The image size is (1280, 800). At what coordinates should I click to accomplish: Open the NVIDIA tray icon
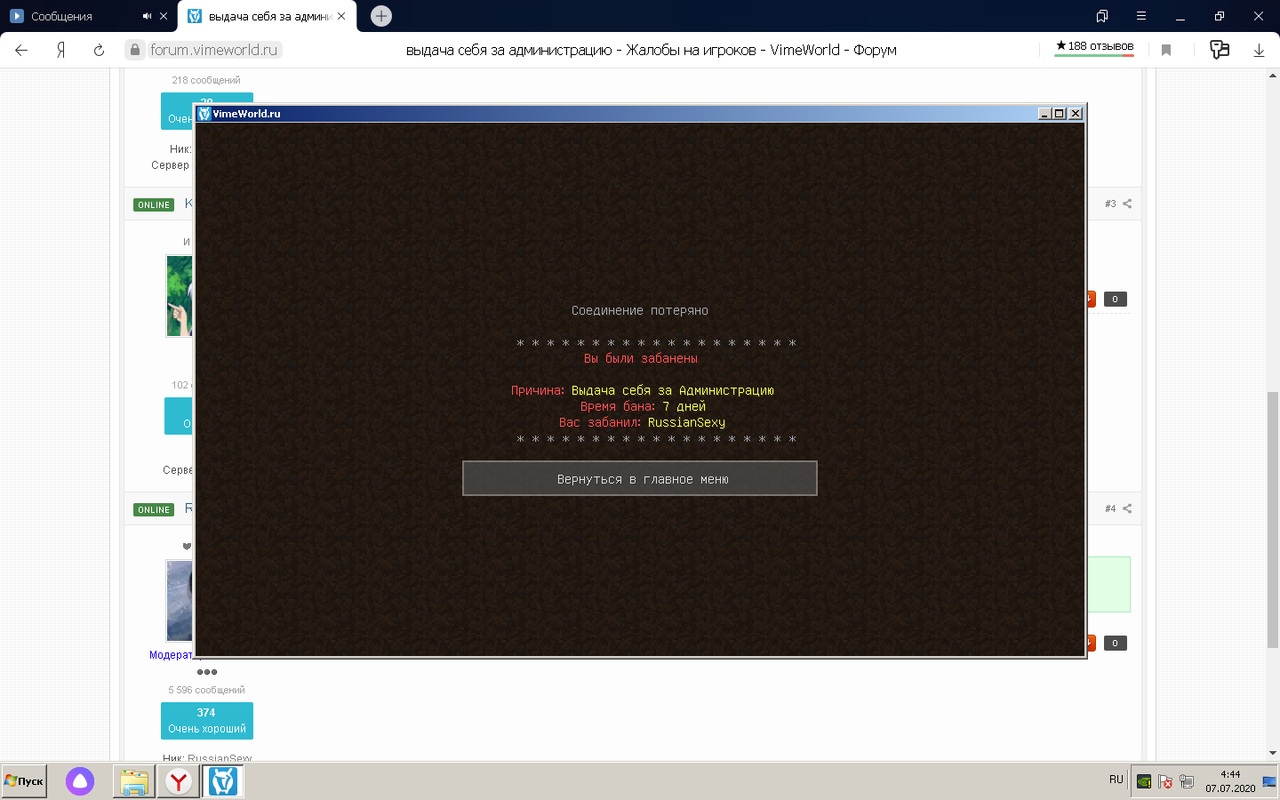pos(1145,782)
